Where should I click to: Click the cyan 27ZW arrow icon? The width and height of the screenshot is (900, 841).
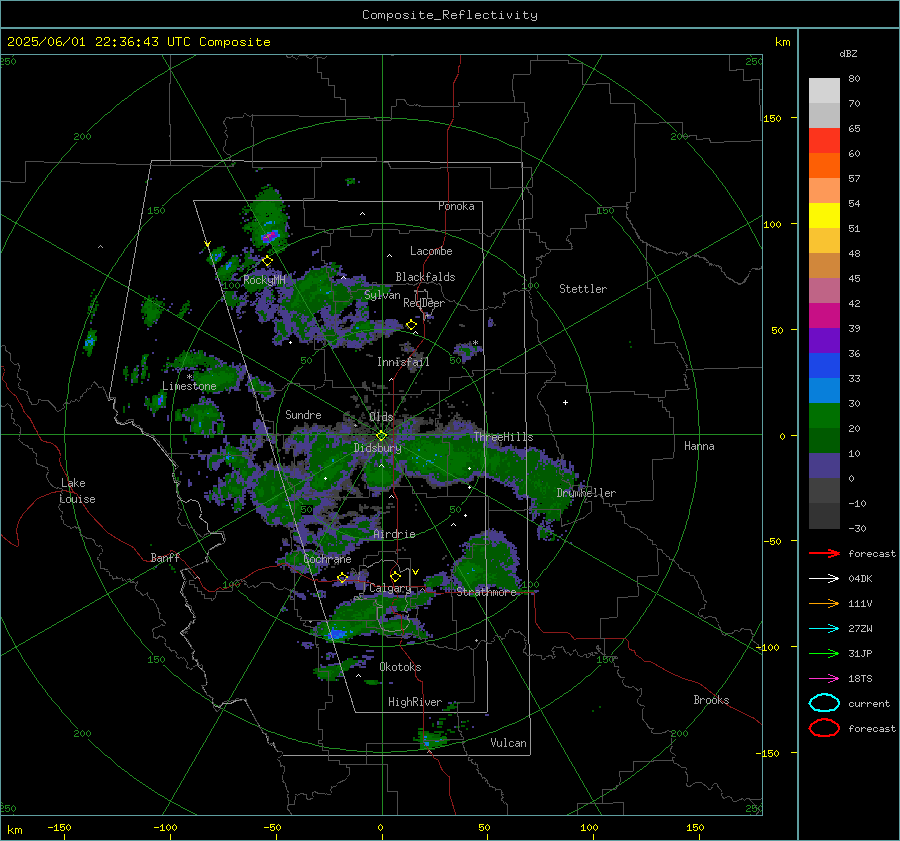[824, 629]
